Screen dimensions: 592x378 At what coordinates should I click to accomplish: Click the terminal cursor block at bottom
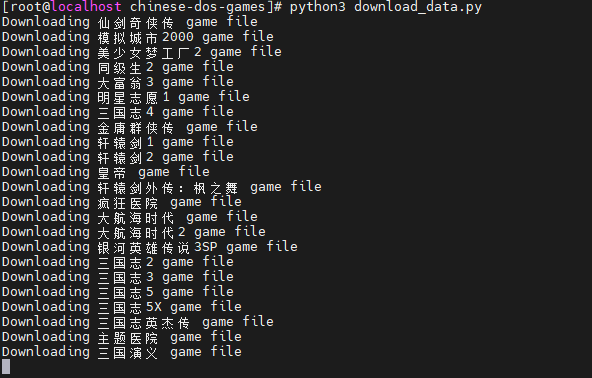click(x=6, y=367)
